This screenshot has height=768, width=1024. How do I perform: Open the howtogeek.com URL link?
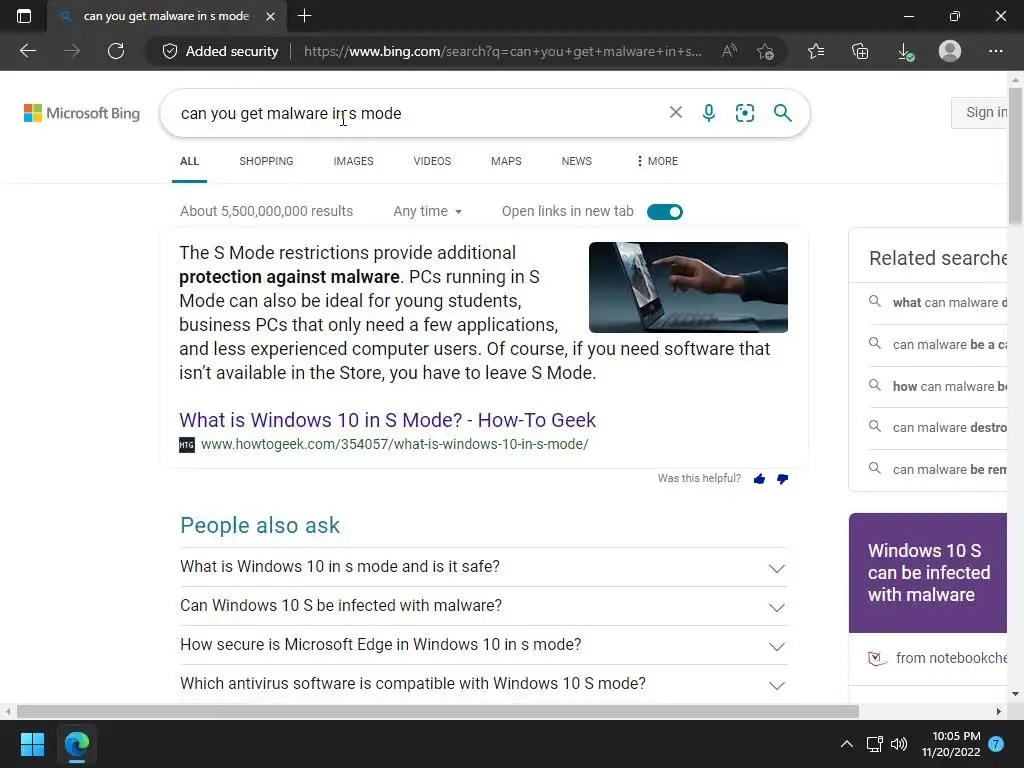(x=394, y=444)
